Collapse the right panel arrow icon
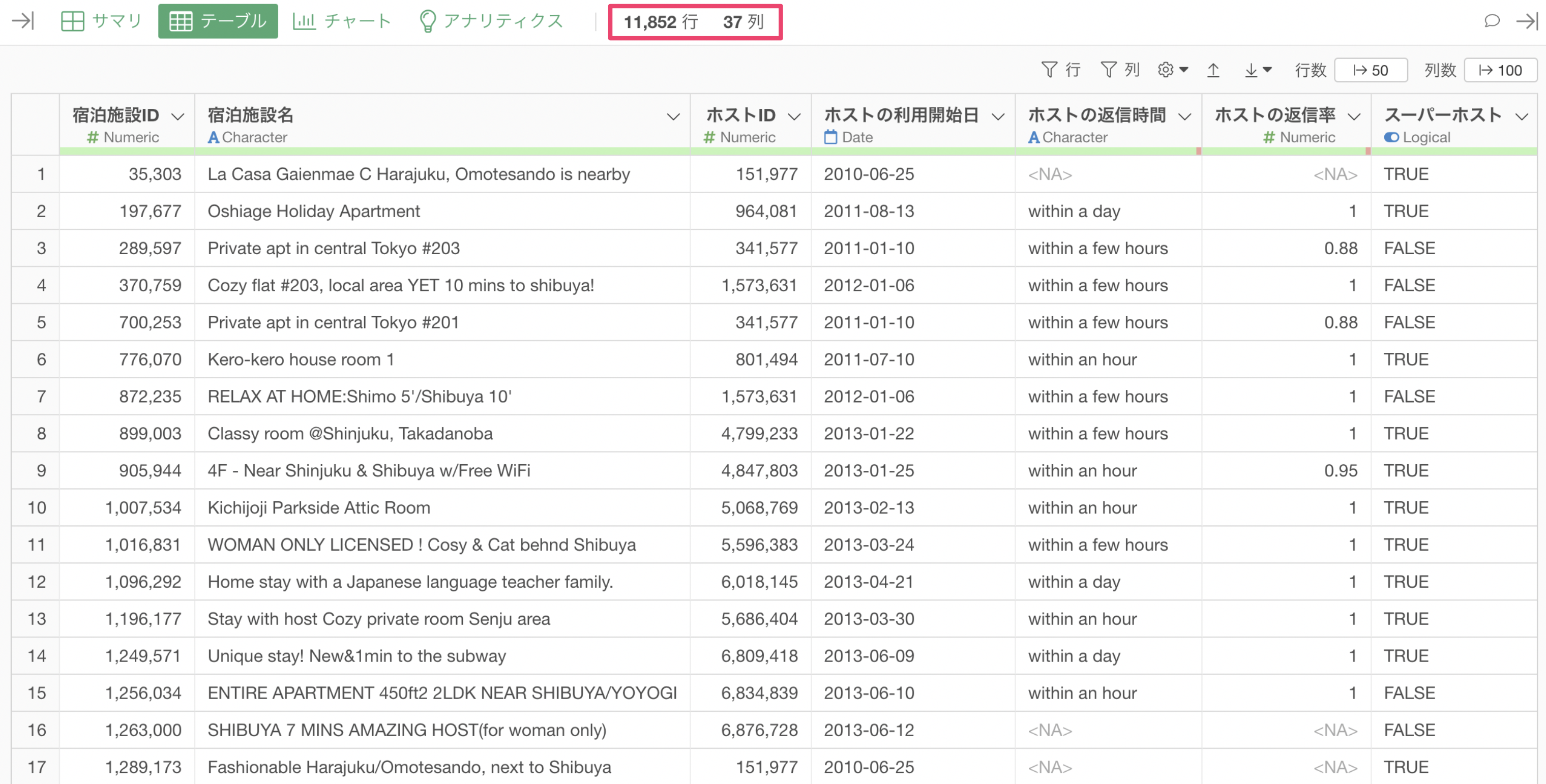1546x784 pixels. click(1527, 21)
